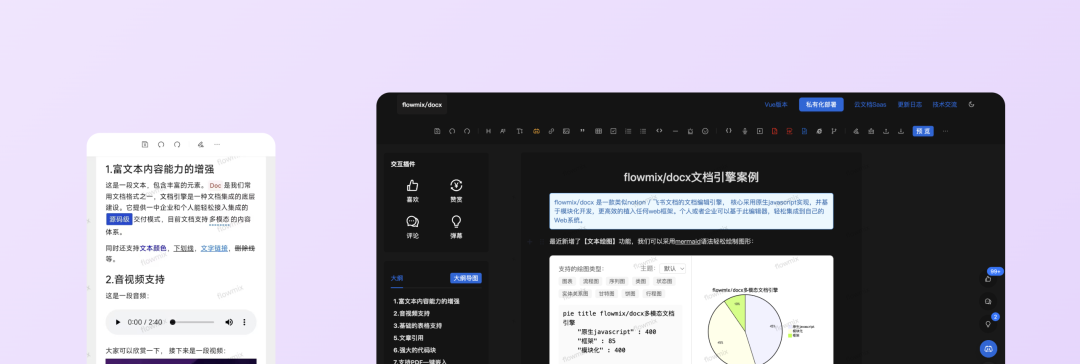Image resolution: width=1080 pixels, height=364 pixels.
Task: Insert audio with the microphone icon
Action: pyautogui.click(x=745, y=131)
